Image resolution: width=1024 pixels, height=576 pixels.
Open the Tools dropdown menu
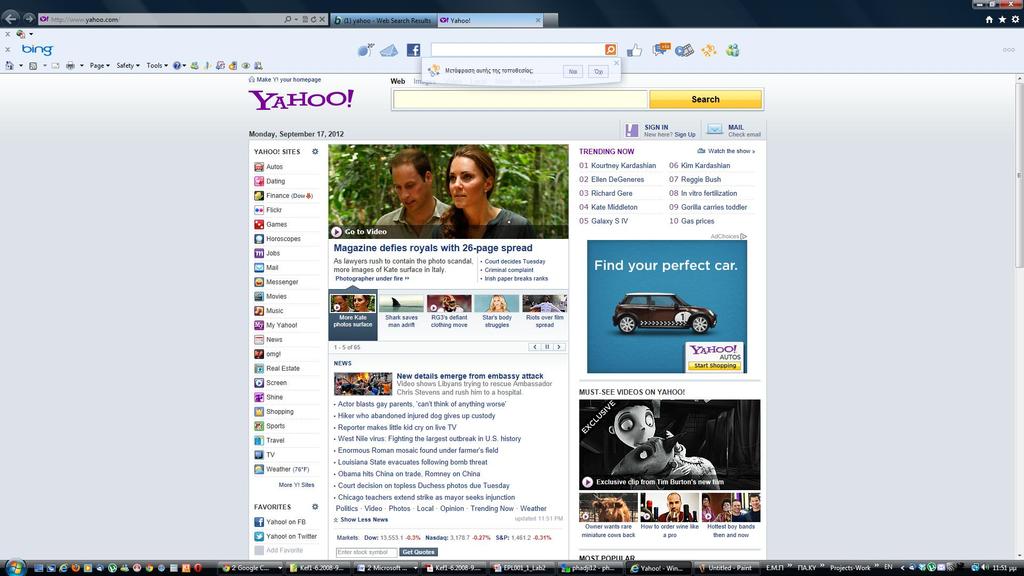click(x=157, y=65)
